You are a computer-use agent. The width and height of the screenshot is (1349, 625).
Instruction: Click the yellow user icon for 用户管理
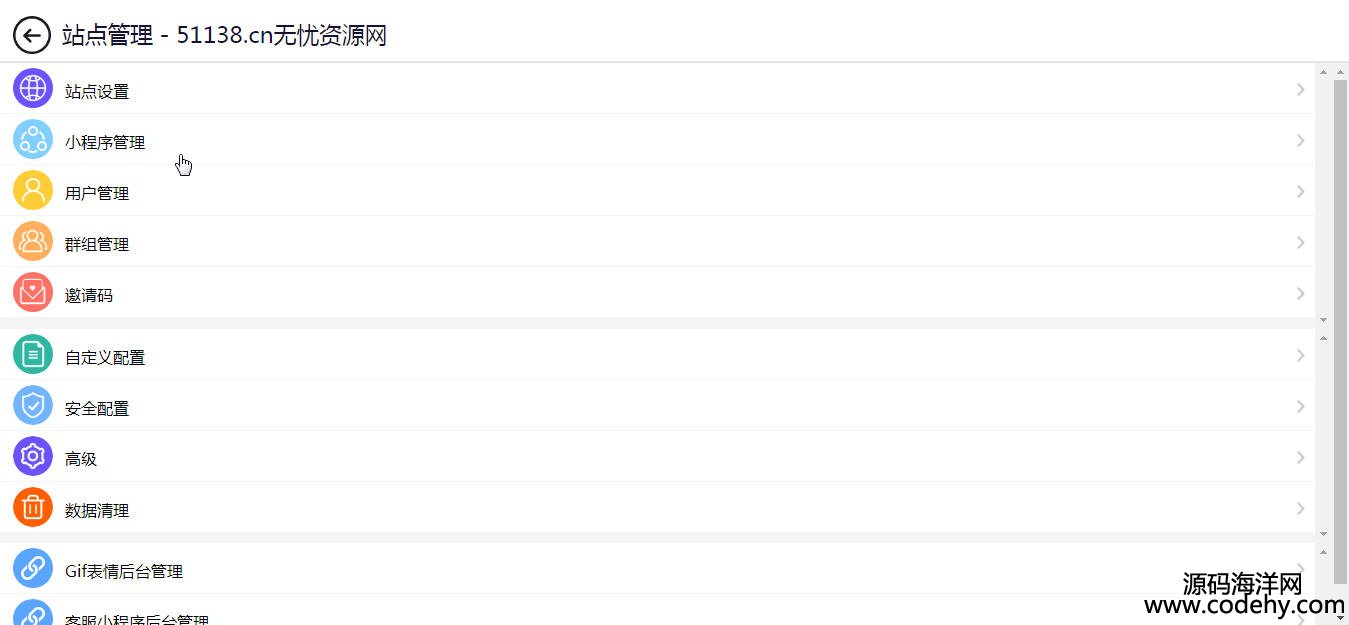coord(33,190)
